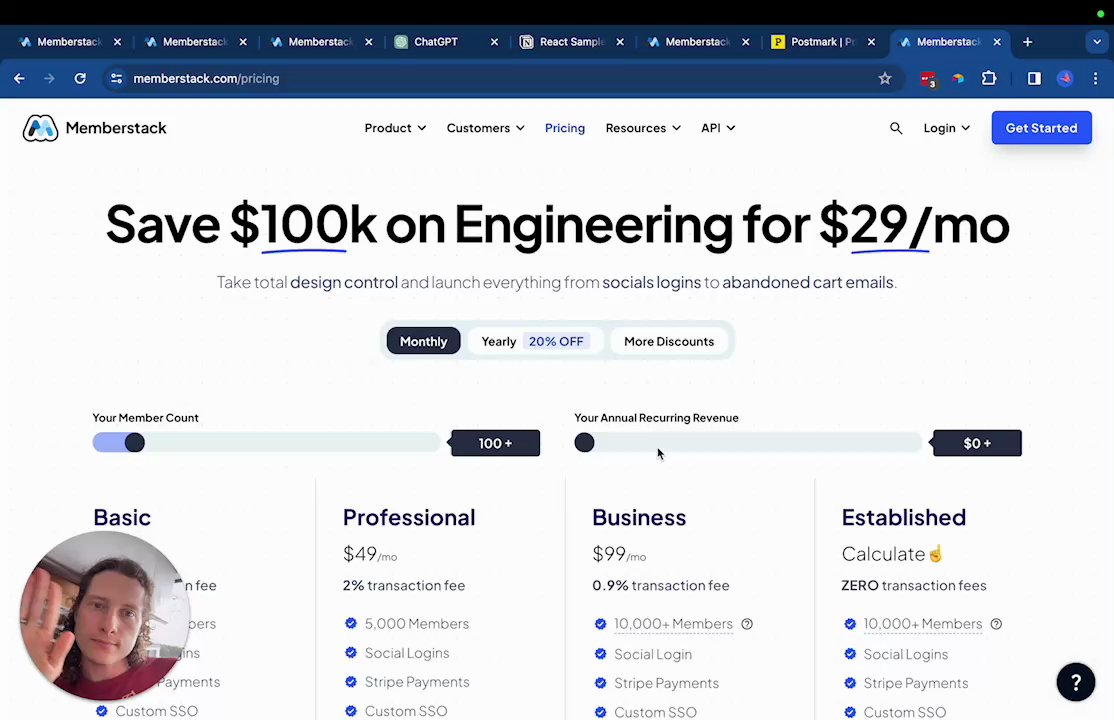Click the Business plan heading
1114x720 pixels.
click(639, 517)
